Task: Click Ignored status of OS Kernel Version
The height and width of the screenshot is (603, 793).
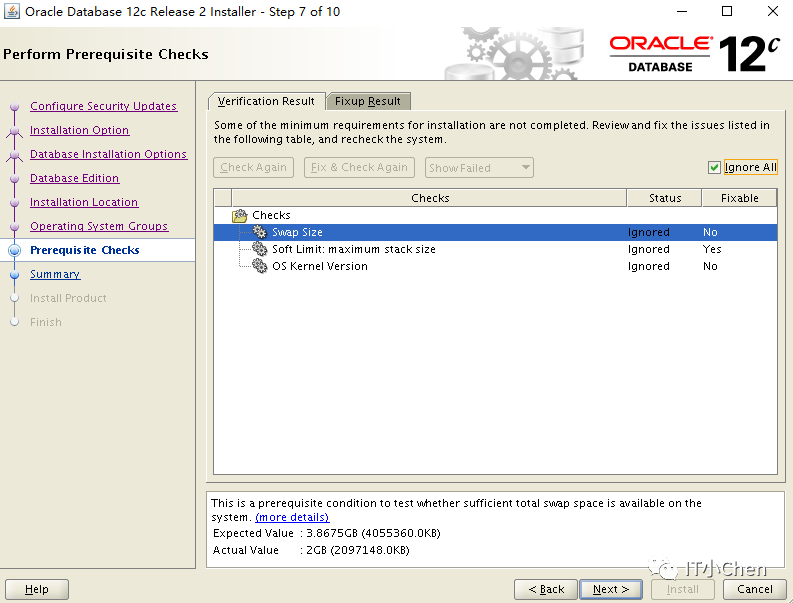Action: (648, 266)
